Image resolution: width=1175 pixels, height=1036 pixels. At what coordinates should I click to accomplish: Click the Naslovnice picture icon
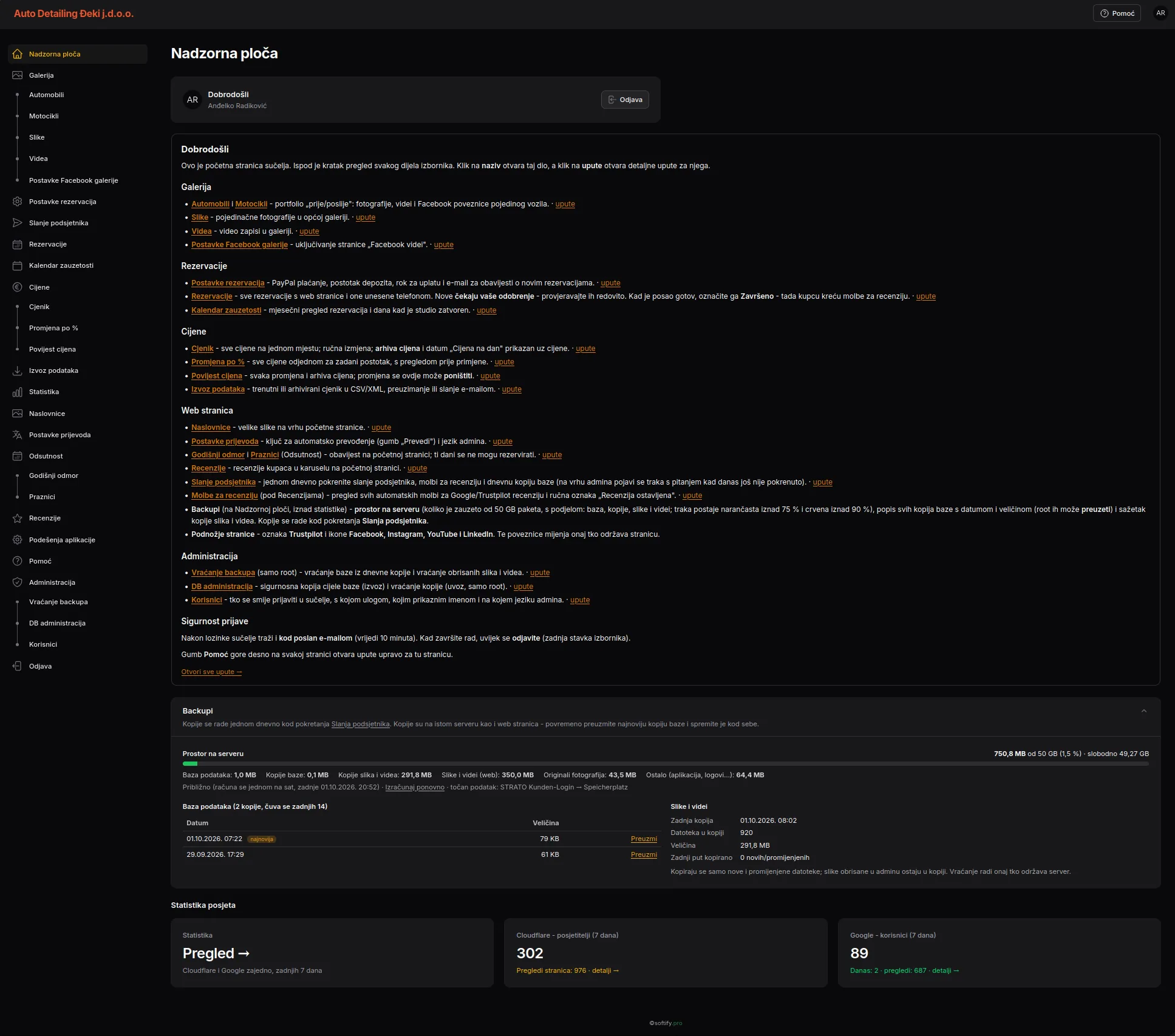point(18,414)
